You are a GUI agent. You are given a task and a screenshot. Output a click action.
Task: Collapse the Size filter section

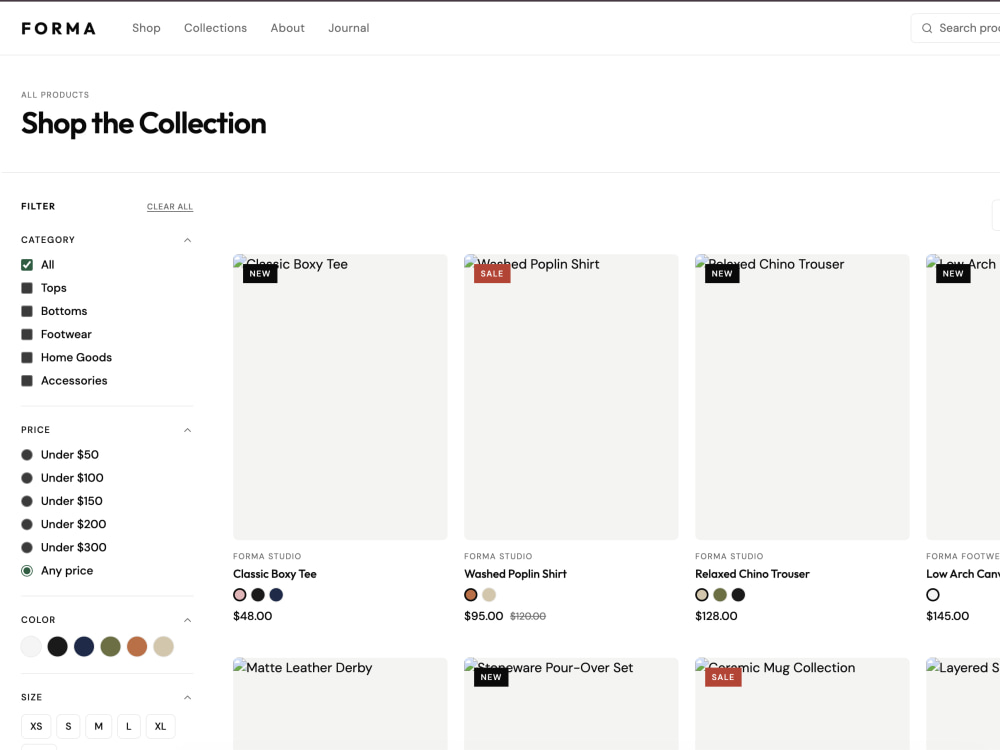click(188, 697)
